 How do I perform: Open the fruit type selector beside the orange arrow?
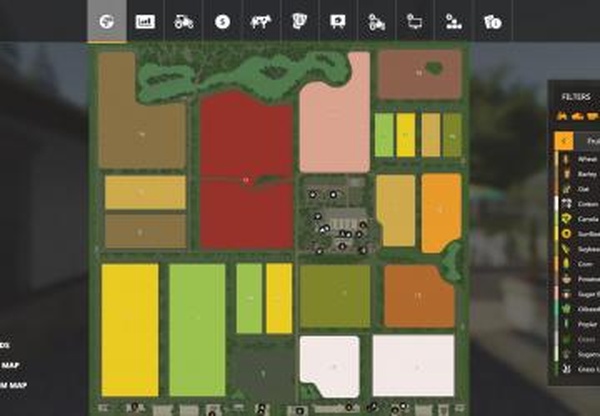click(x=587, y=141)
